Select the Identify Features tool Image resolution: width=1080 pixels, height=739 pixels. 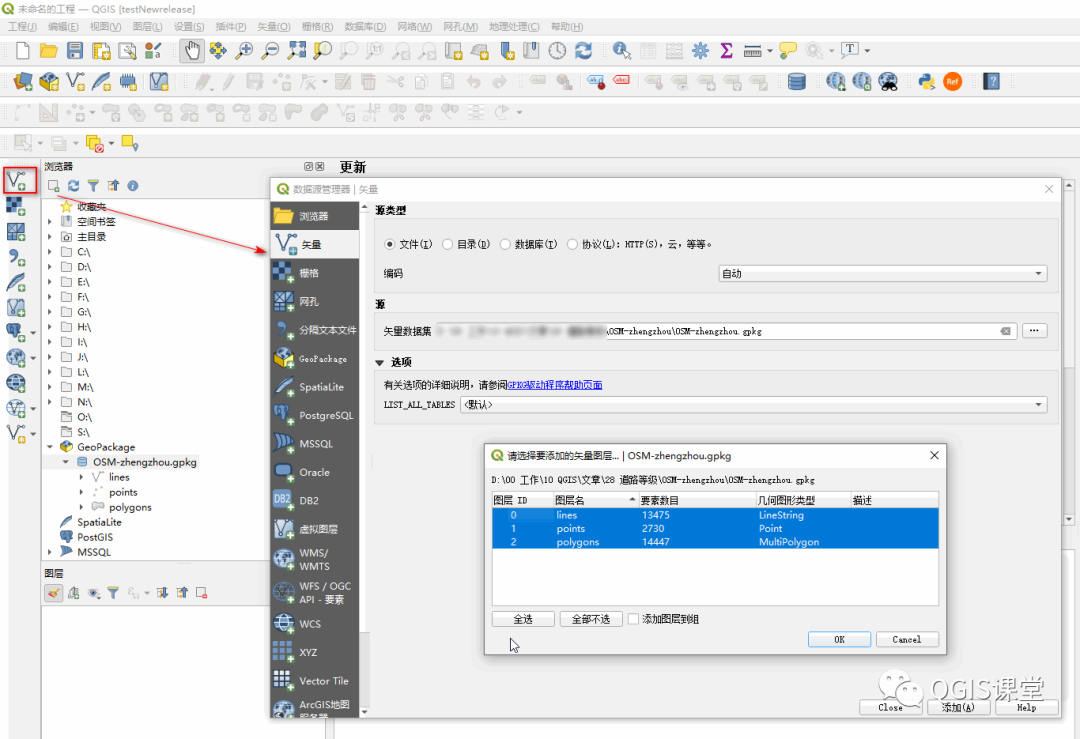[x=621, y=50]
